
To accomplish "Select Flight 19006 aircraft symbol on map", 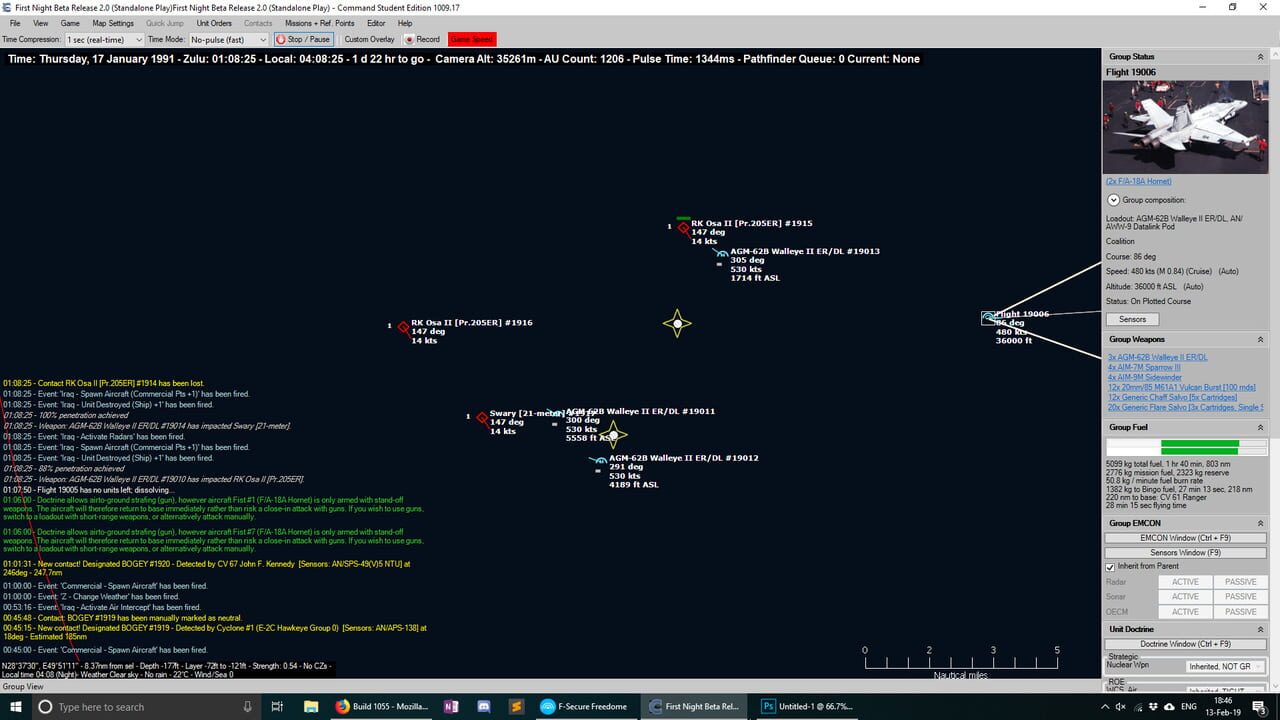I will click(x=986, y=317).
